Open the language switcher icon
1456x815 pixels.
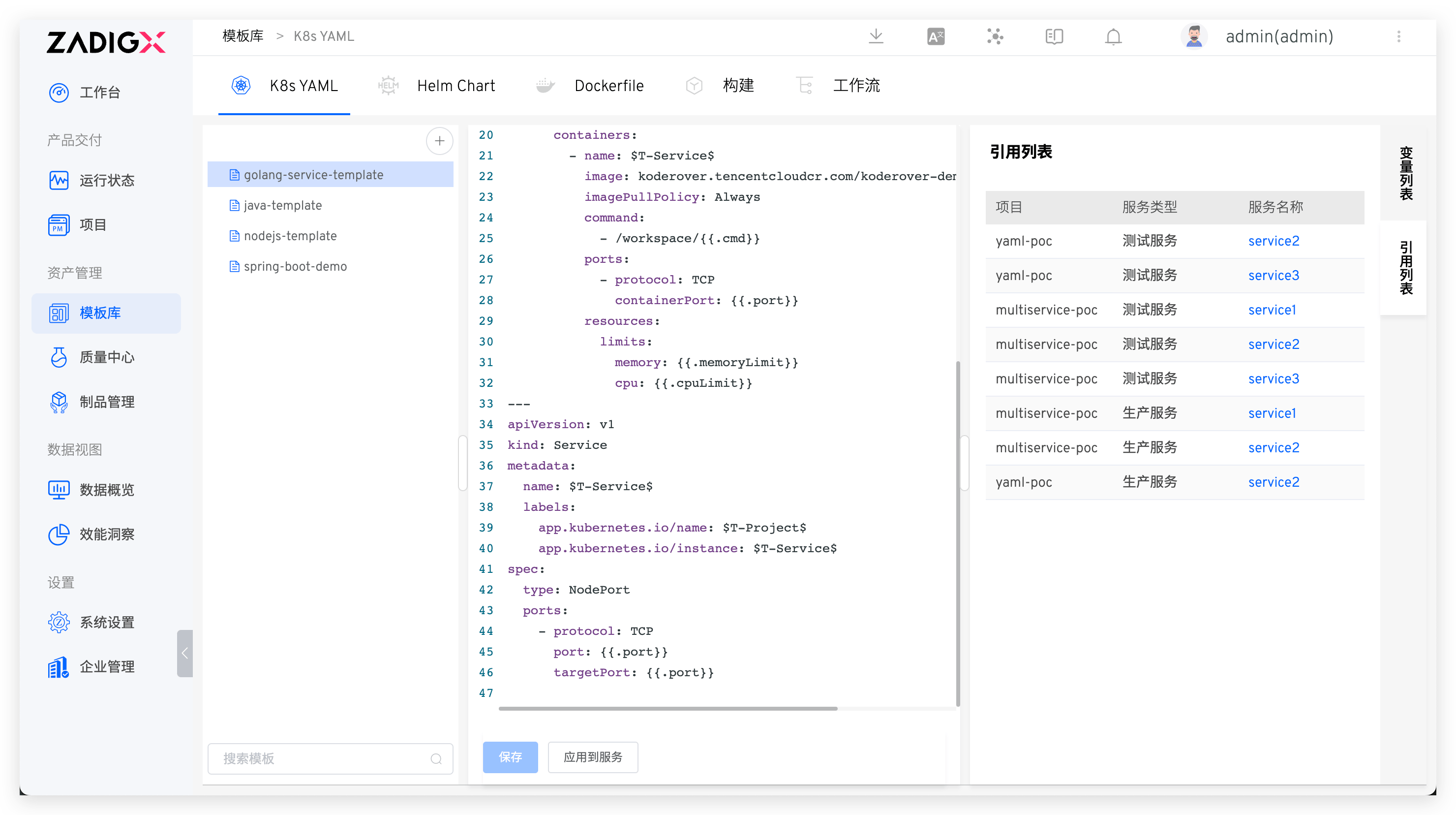tap(936, 36)
